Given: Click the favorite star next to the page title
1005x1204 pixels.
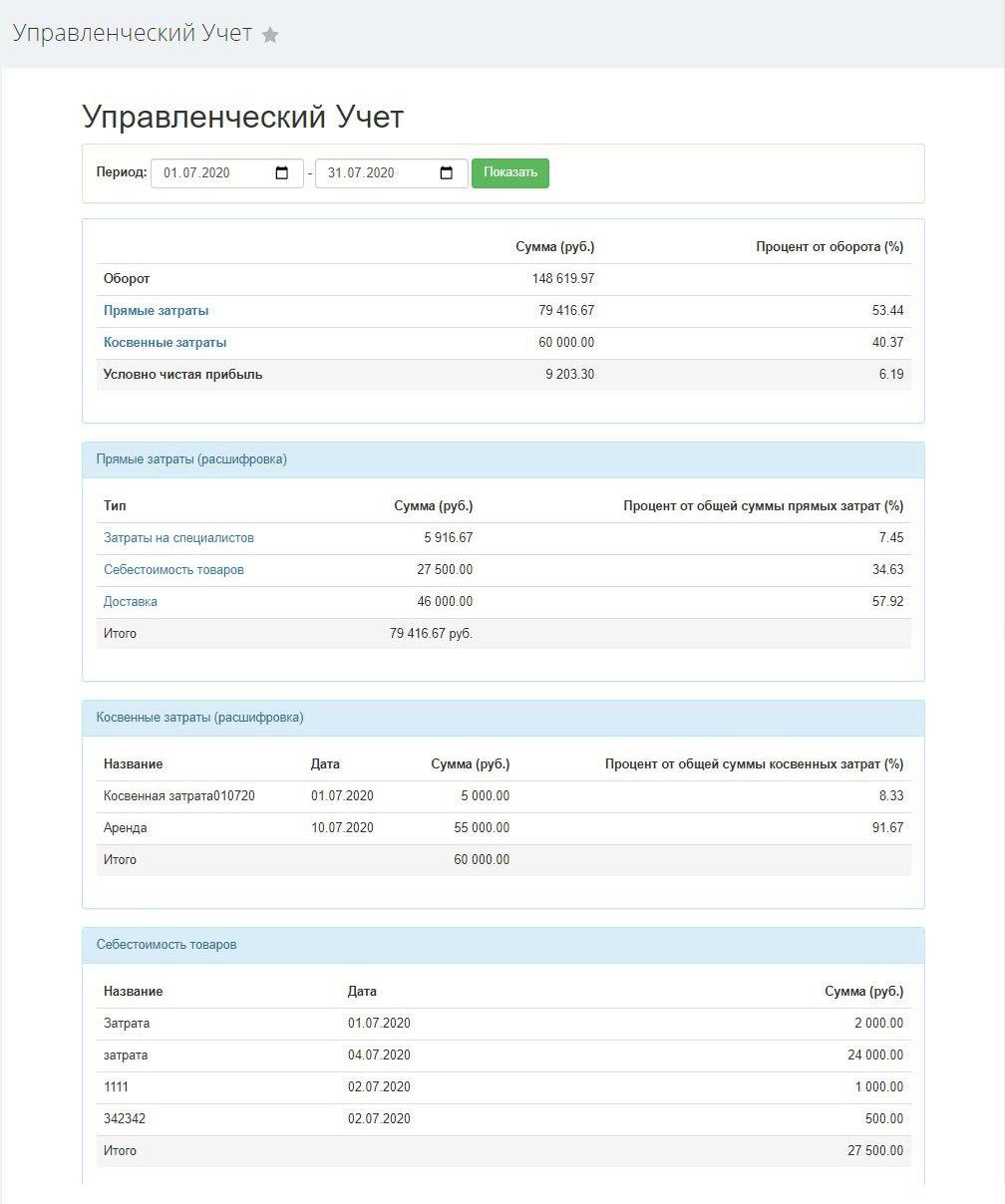Looking at the screenshot, I should coord(270,35).
